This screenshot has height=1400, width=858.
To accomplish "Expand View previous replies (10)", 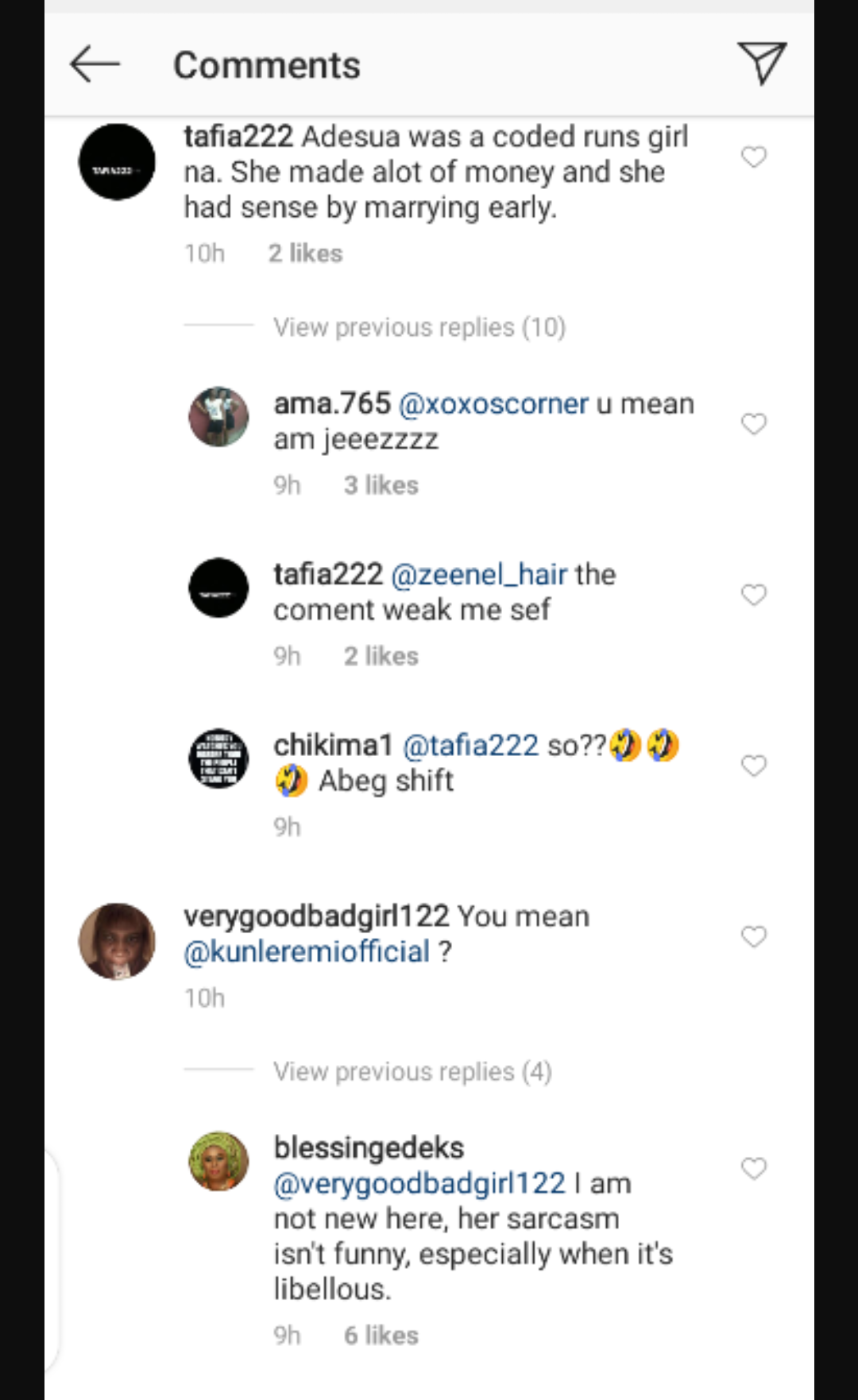I will [419, 327].
